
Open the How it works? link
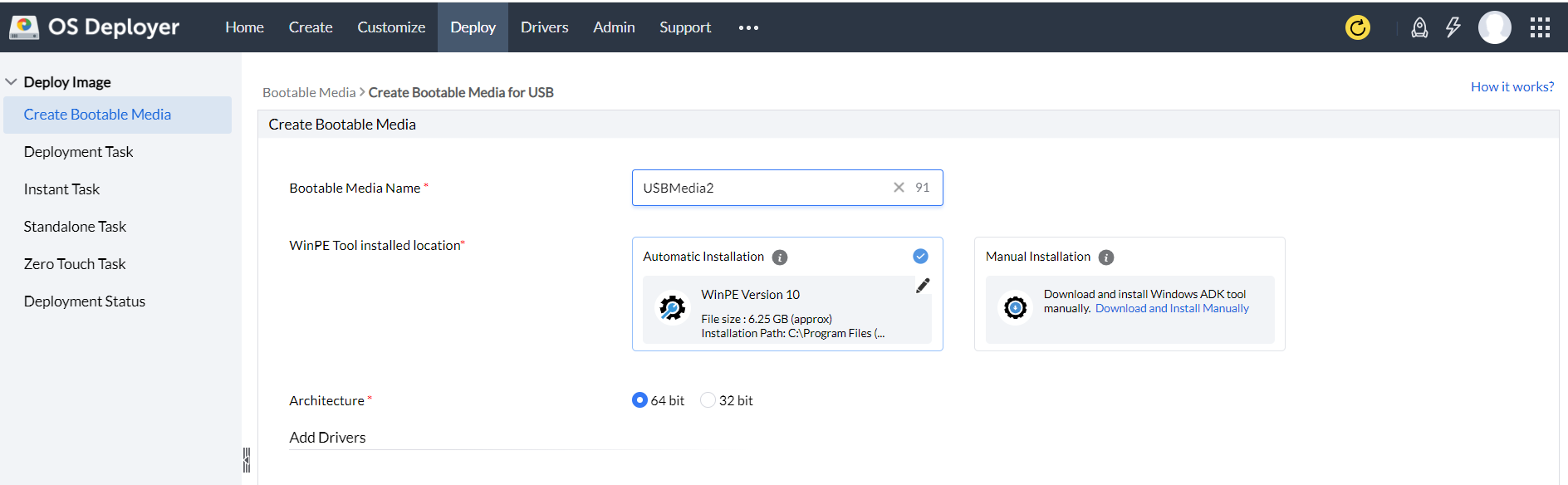pyautogui.click(x=1512, y=86)
